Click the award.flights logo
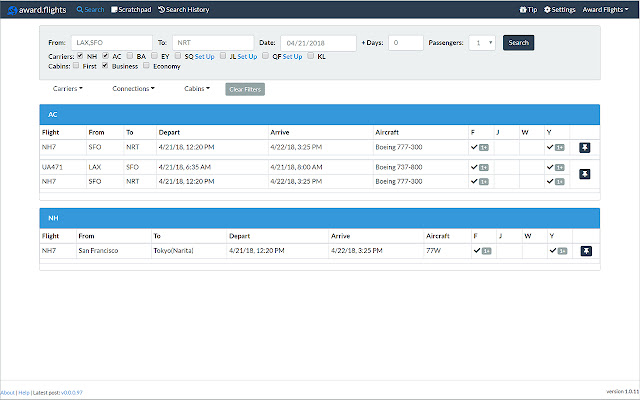 [36, 9]
